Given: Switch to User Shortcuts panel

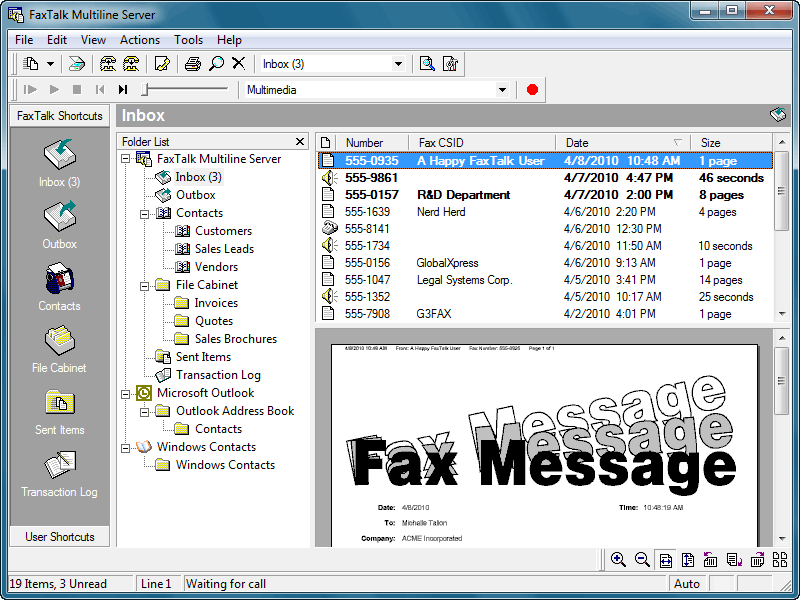Looking at the screenshot, I should pyautogui.click(x=58, y=536).
